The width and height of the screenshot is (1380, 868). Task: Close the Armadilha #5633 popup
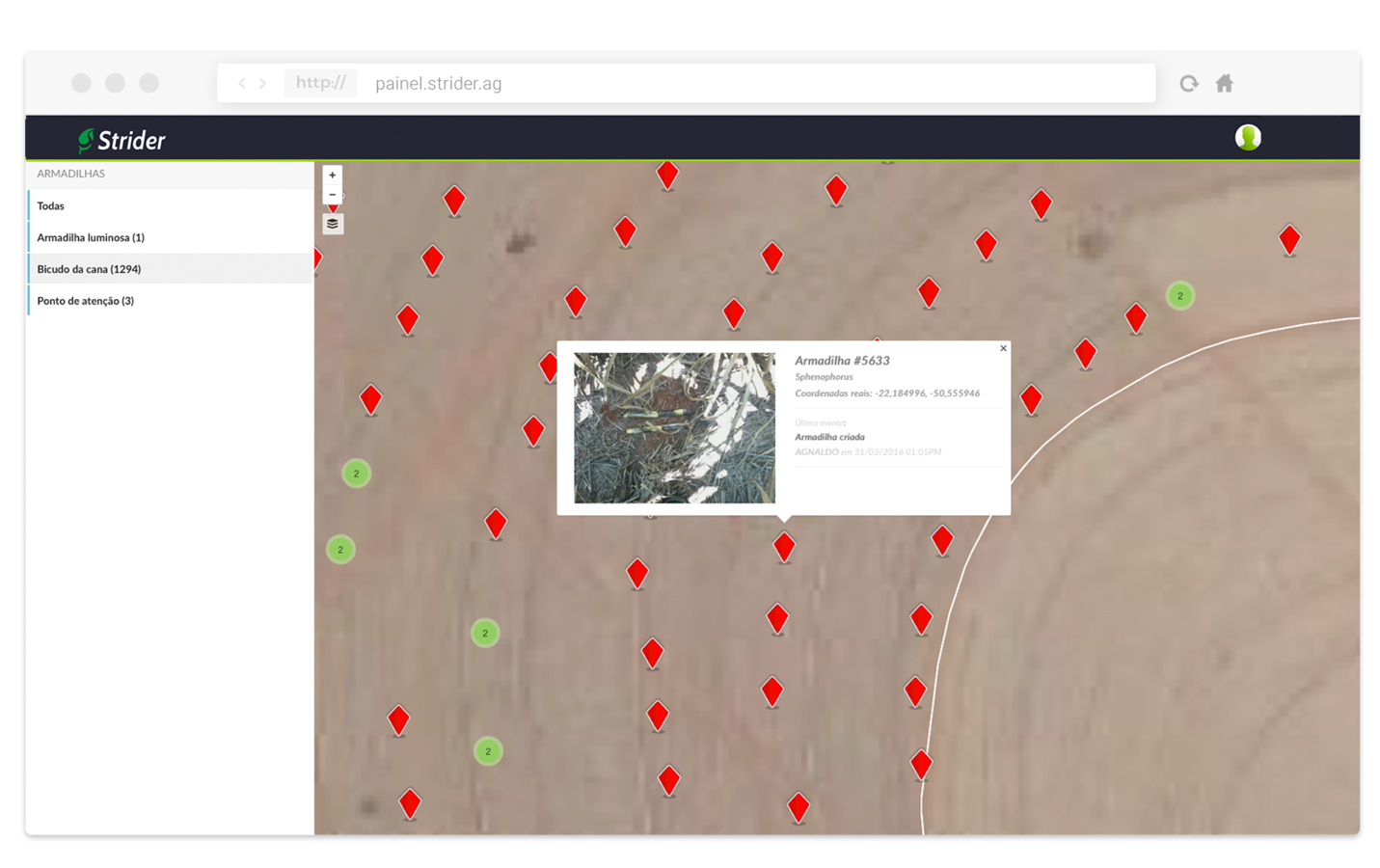(x=1003, y=348)
